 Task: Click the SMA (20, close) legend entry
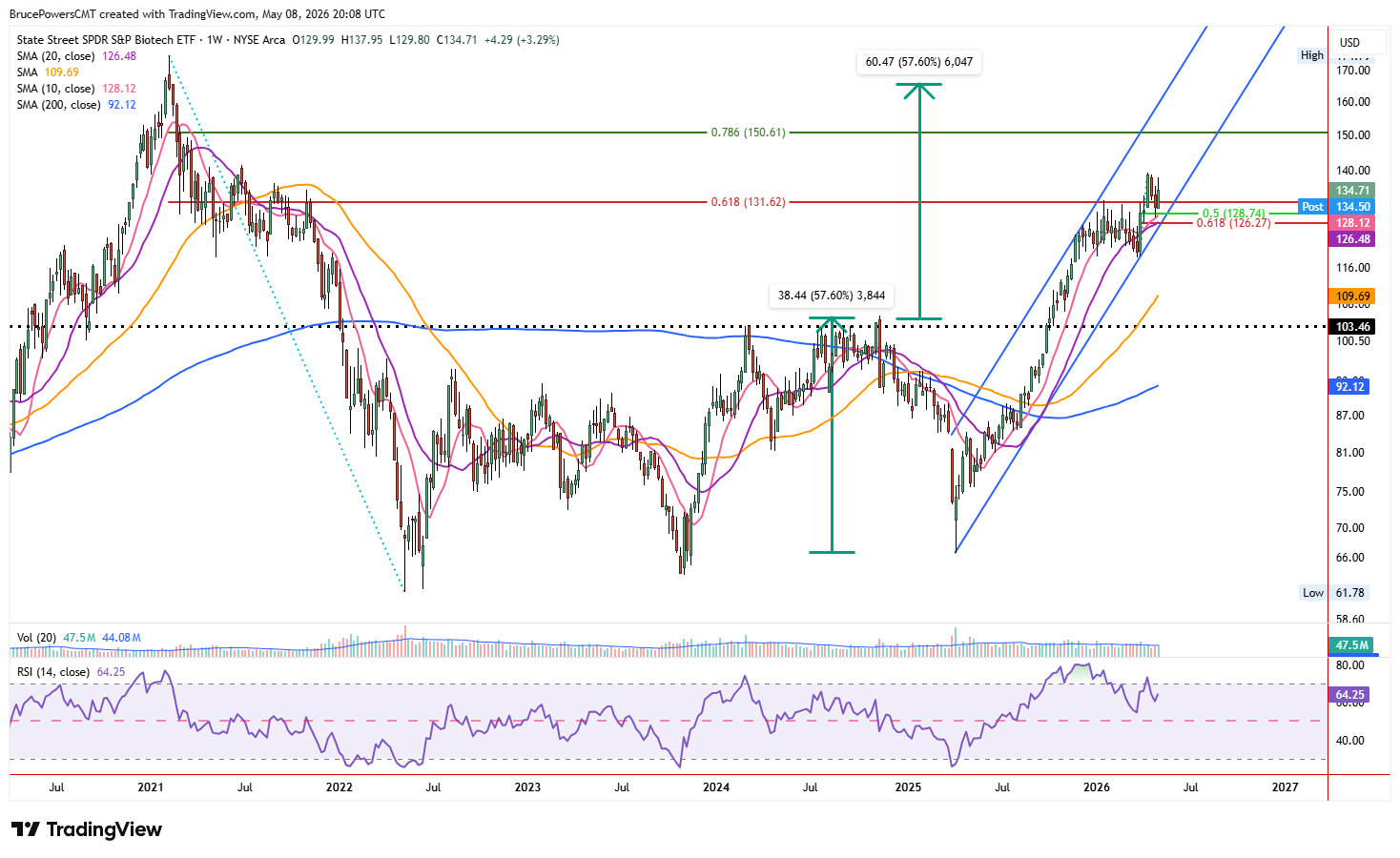tap(76, 56)
